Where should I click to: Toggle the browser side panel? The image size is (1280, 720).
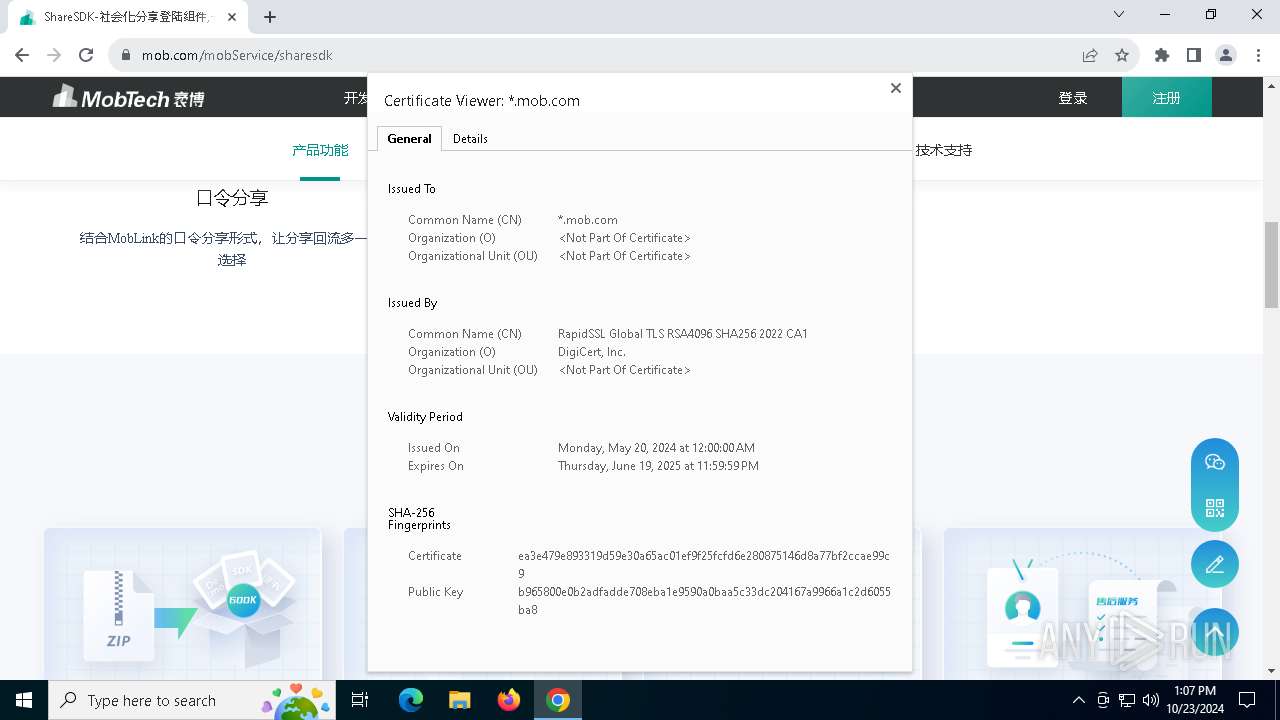tap(1194, 55)
